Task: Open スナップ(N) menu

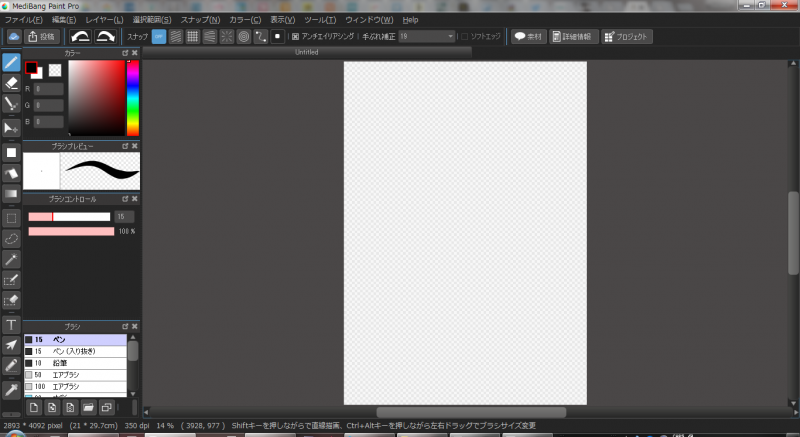Action: click(x=201, y=20)
